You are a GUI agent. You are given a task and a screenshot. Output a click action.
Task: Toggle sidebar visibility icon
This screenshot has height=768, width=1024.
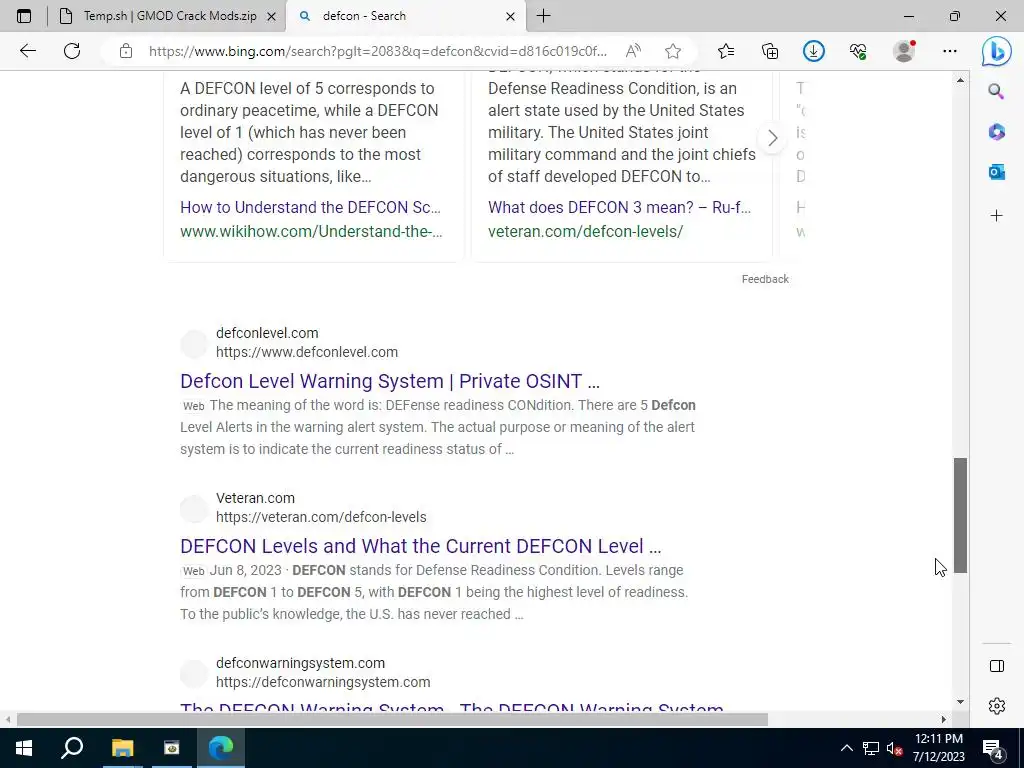coord(997,666)
